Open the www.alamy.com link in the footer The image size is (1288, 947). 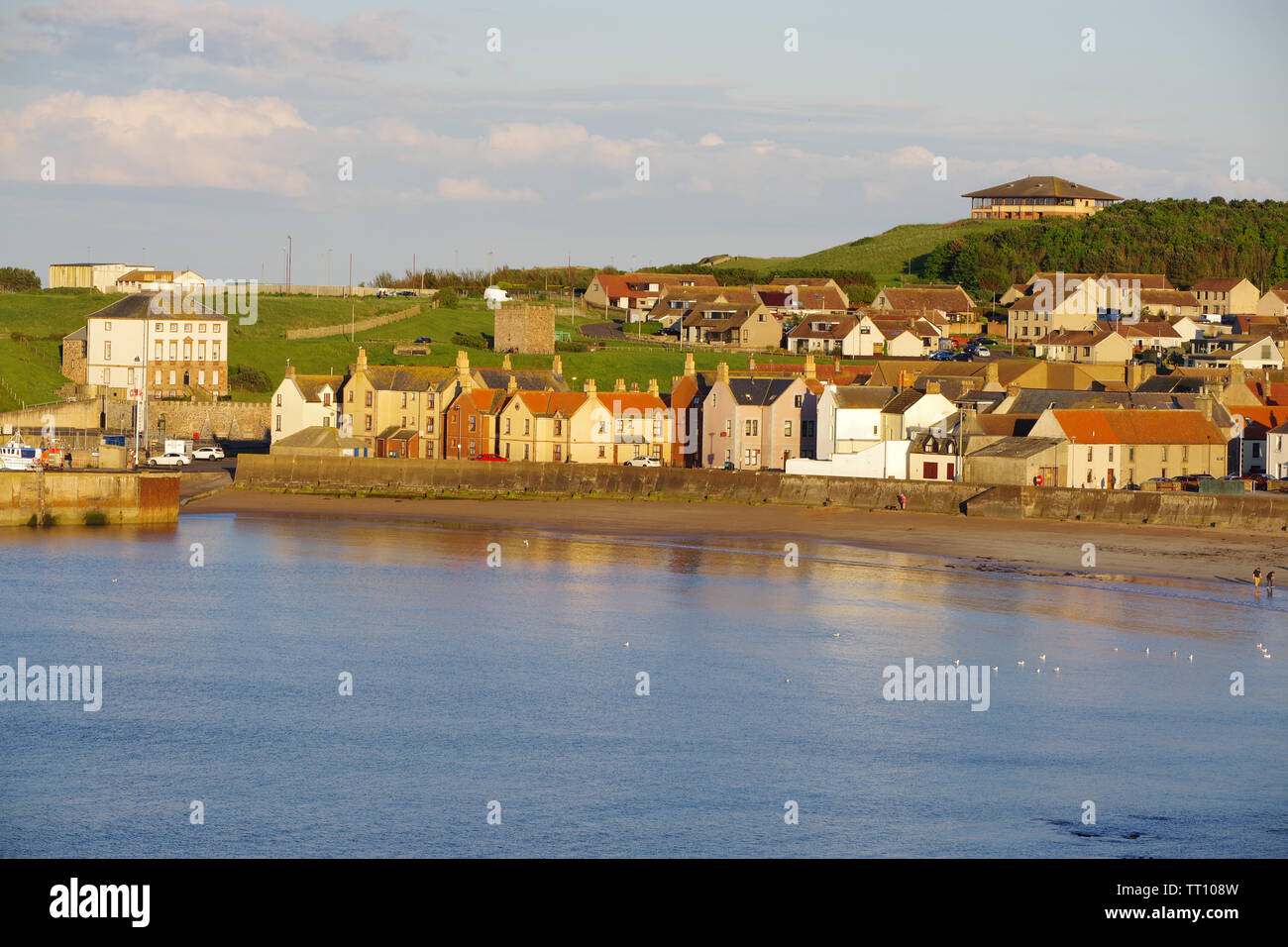(1172, 916)
